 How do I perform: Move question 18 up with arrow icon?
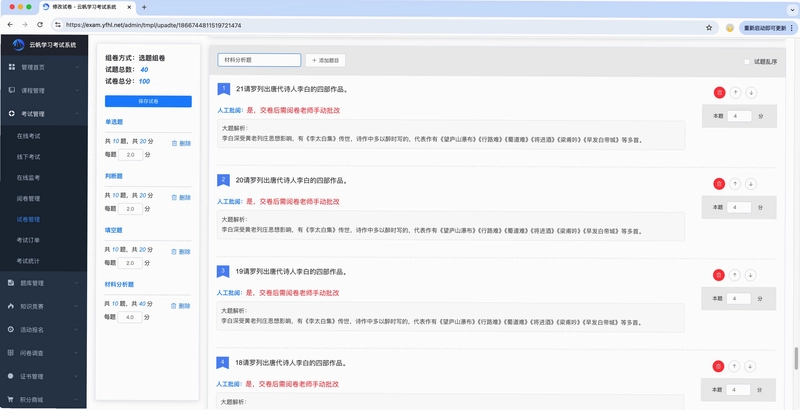coord(734,366)
